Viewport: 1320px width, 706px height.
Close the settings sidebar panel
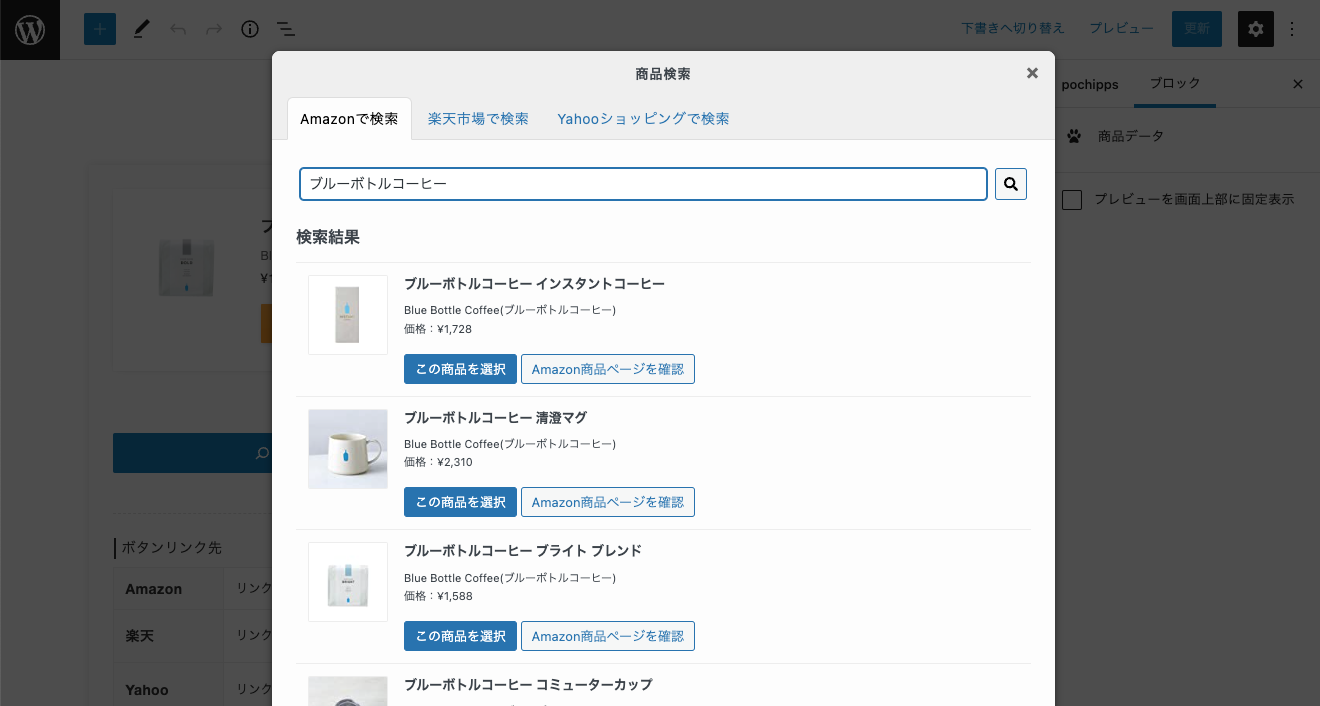1298,84
